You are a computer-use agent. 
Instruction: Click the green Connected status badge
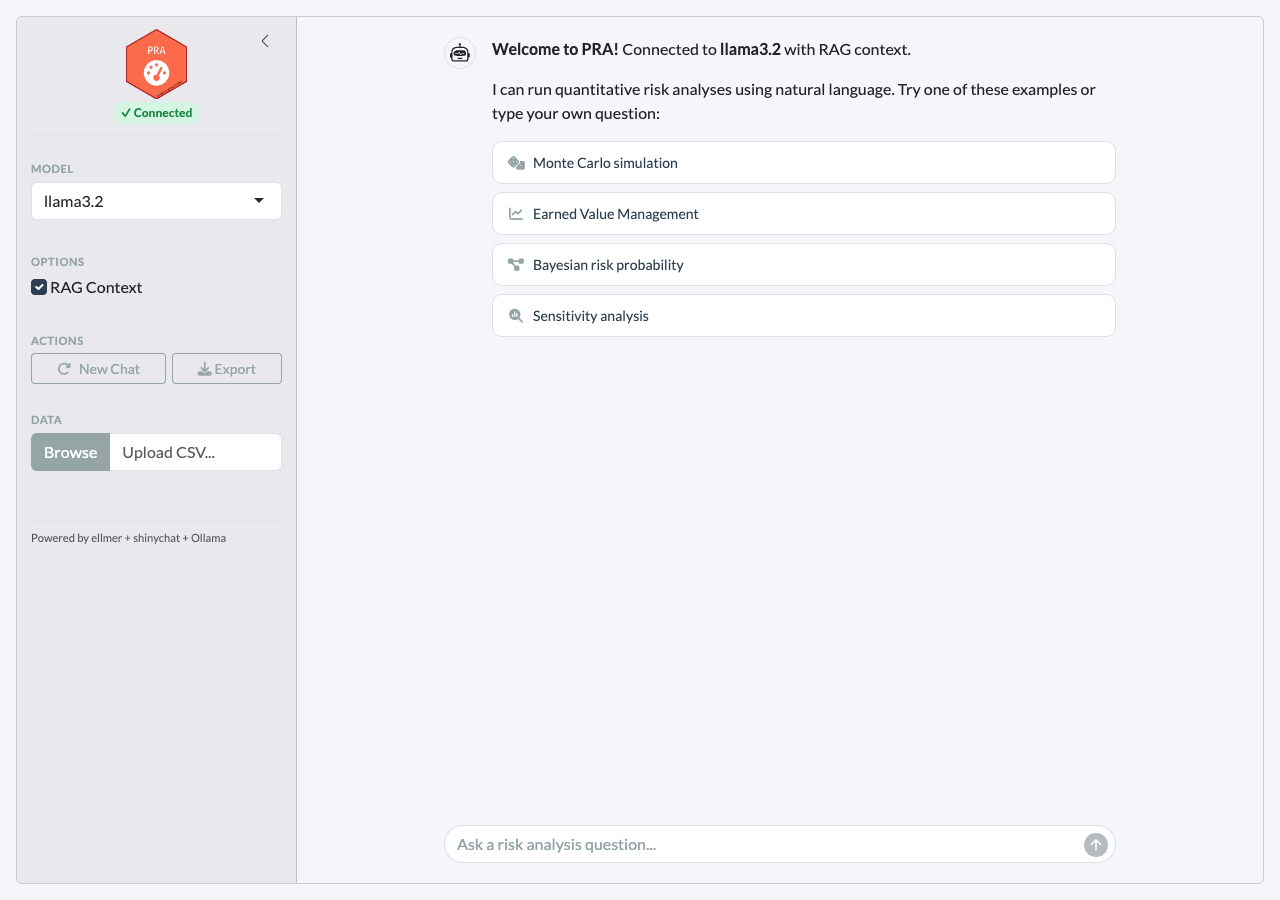156,113
